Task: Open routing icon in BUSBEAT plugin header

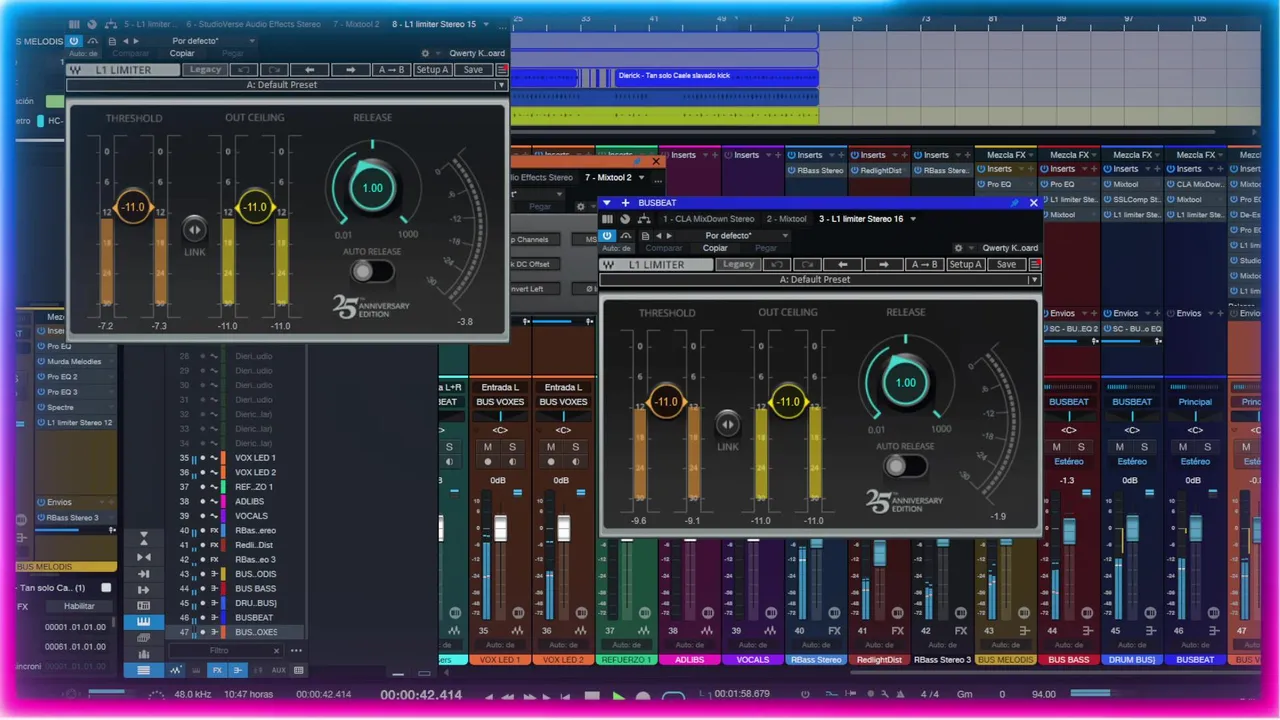Action: point(644,219)
